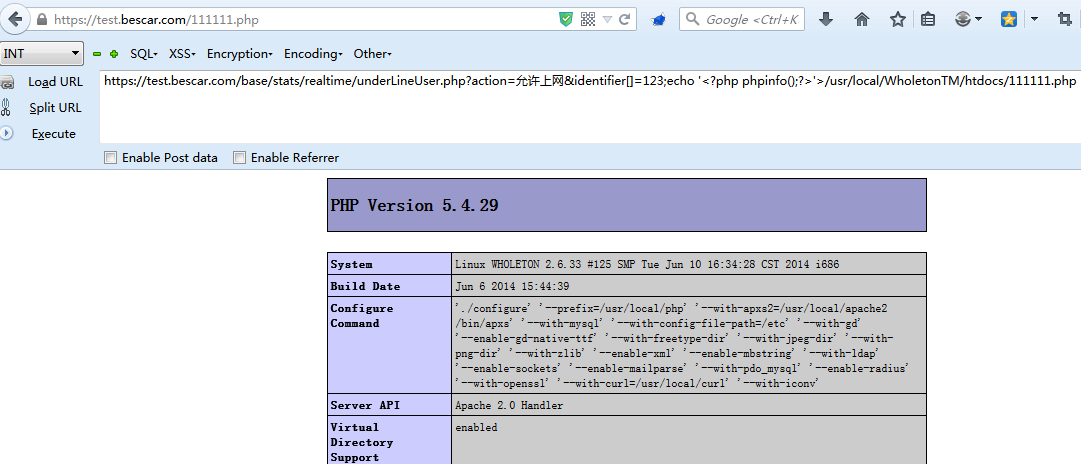Bookmark this page with the star icon
This screenshot has height=464, width=1081.
tap(897, 19)
